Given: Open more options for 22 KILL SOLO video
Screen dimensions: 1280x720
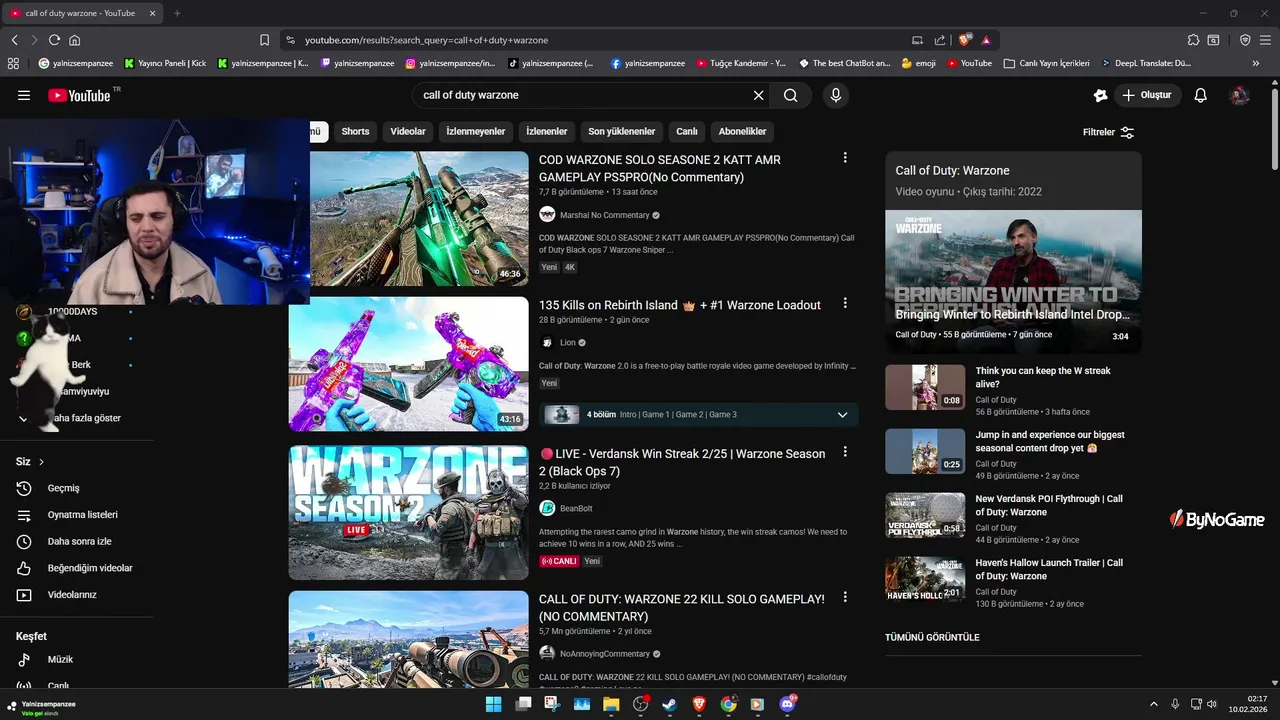Looking at the screenshot, I should 845,597.
